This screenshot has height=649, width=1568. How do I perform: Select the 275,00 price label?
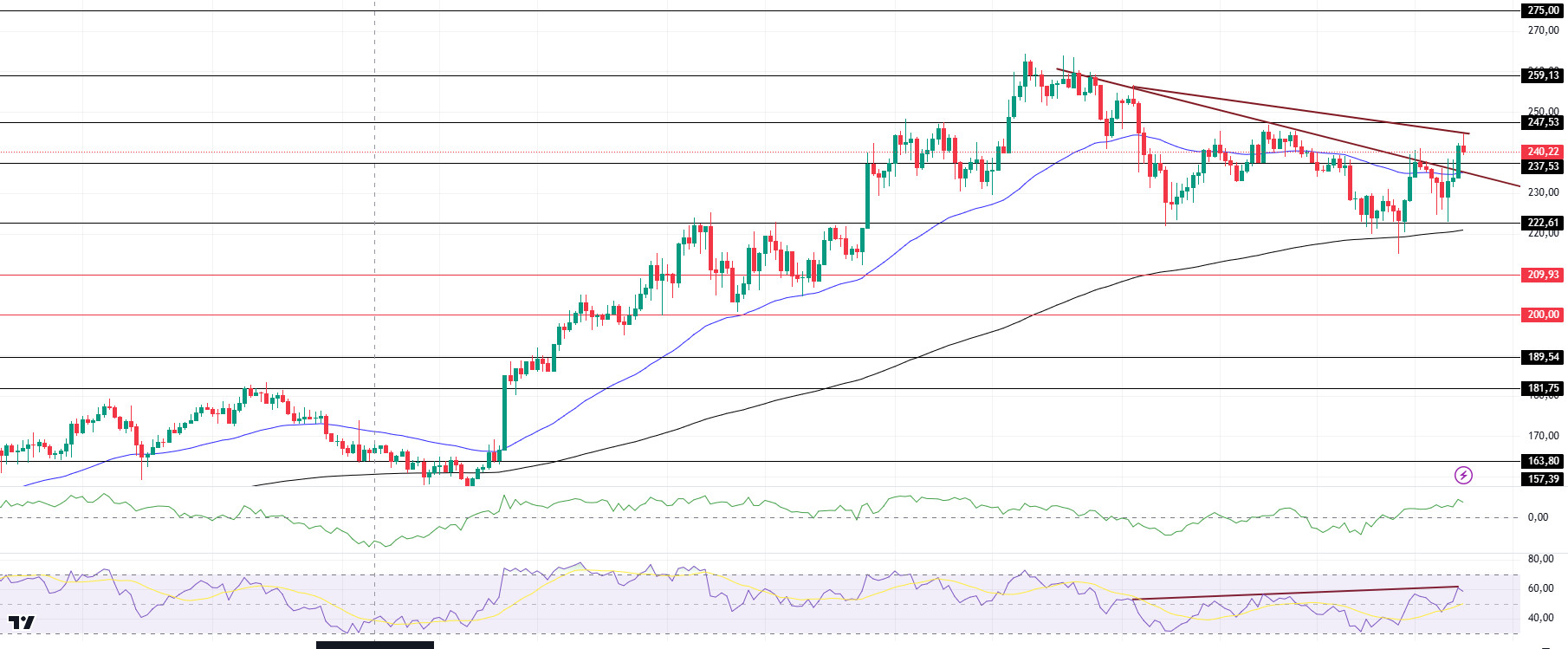[1543, 10]
